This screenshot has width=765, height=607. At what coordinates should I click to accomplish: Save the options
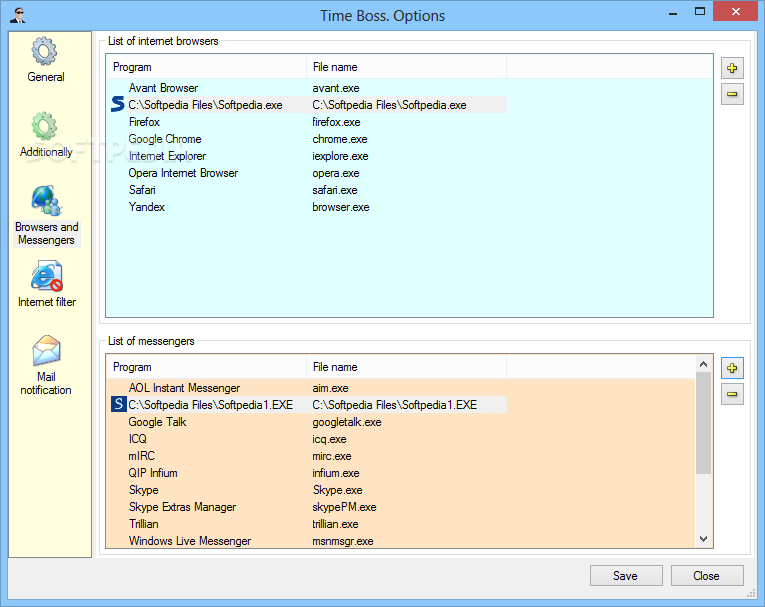[626, 576]
